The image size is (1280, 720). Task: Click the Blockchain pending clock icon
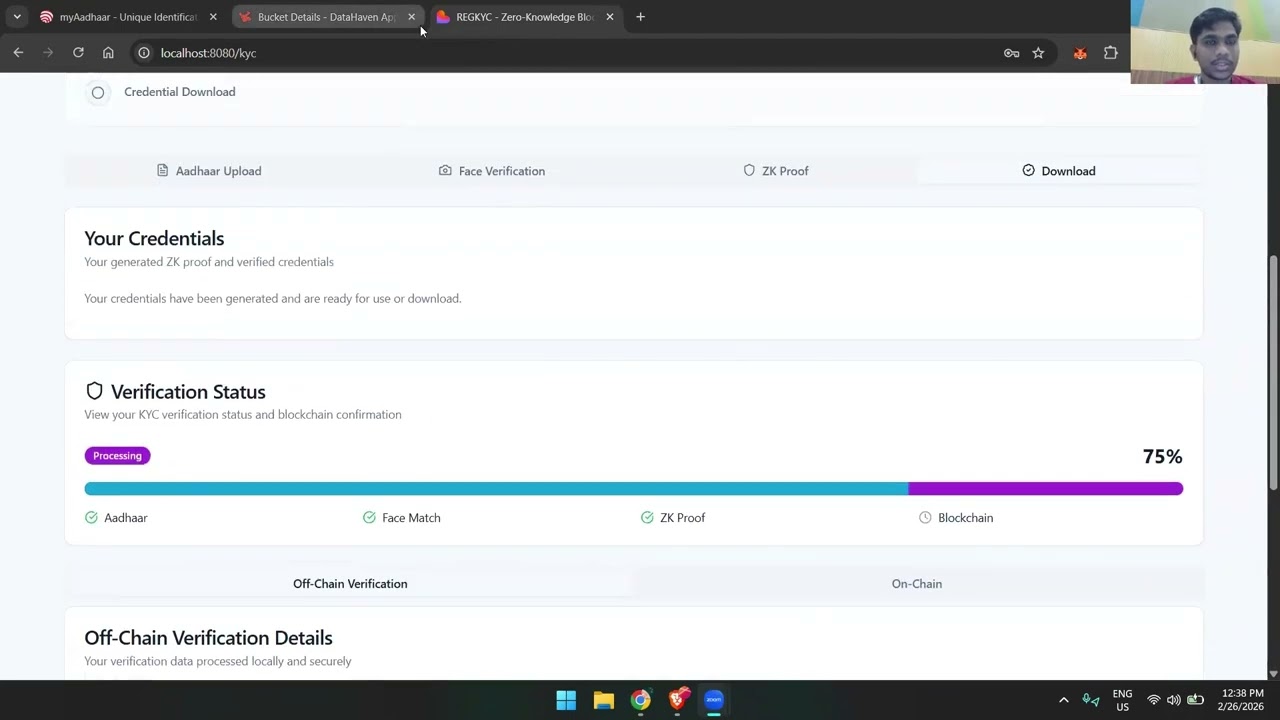[x=925, y=518]
